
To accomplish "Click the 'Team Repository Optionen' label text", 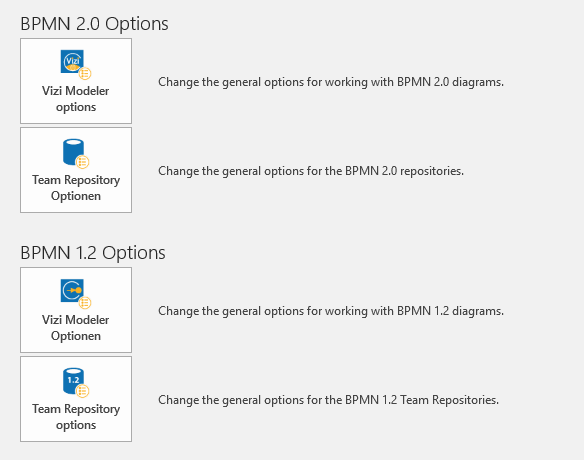I will (76, 188).
